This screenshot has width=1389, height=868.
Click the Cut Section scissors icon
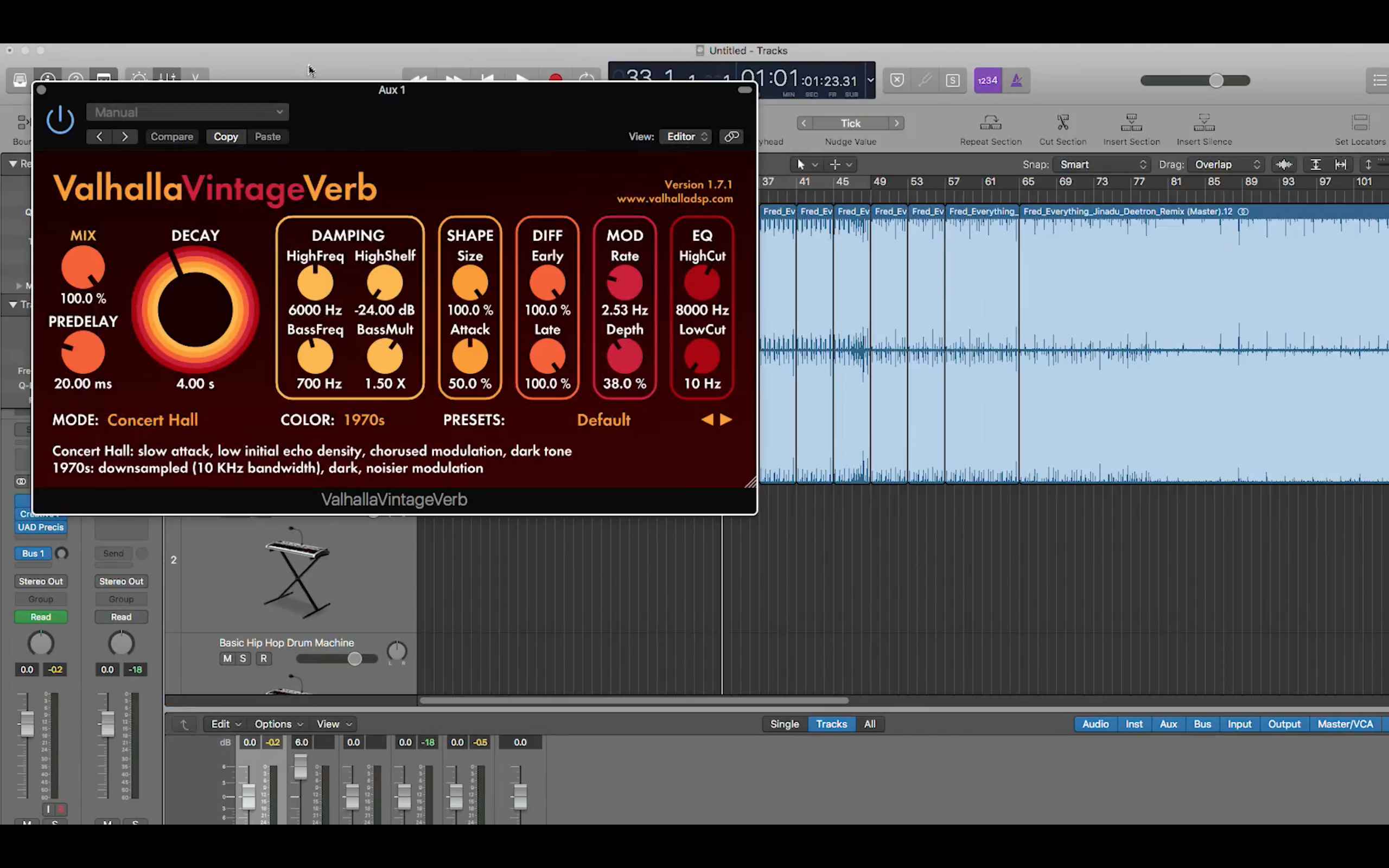pos(1062,122)
